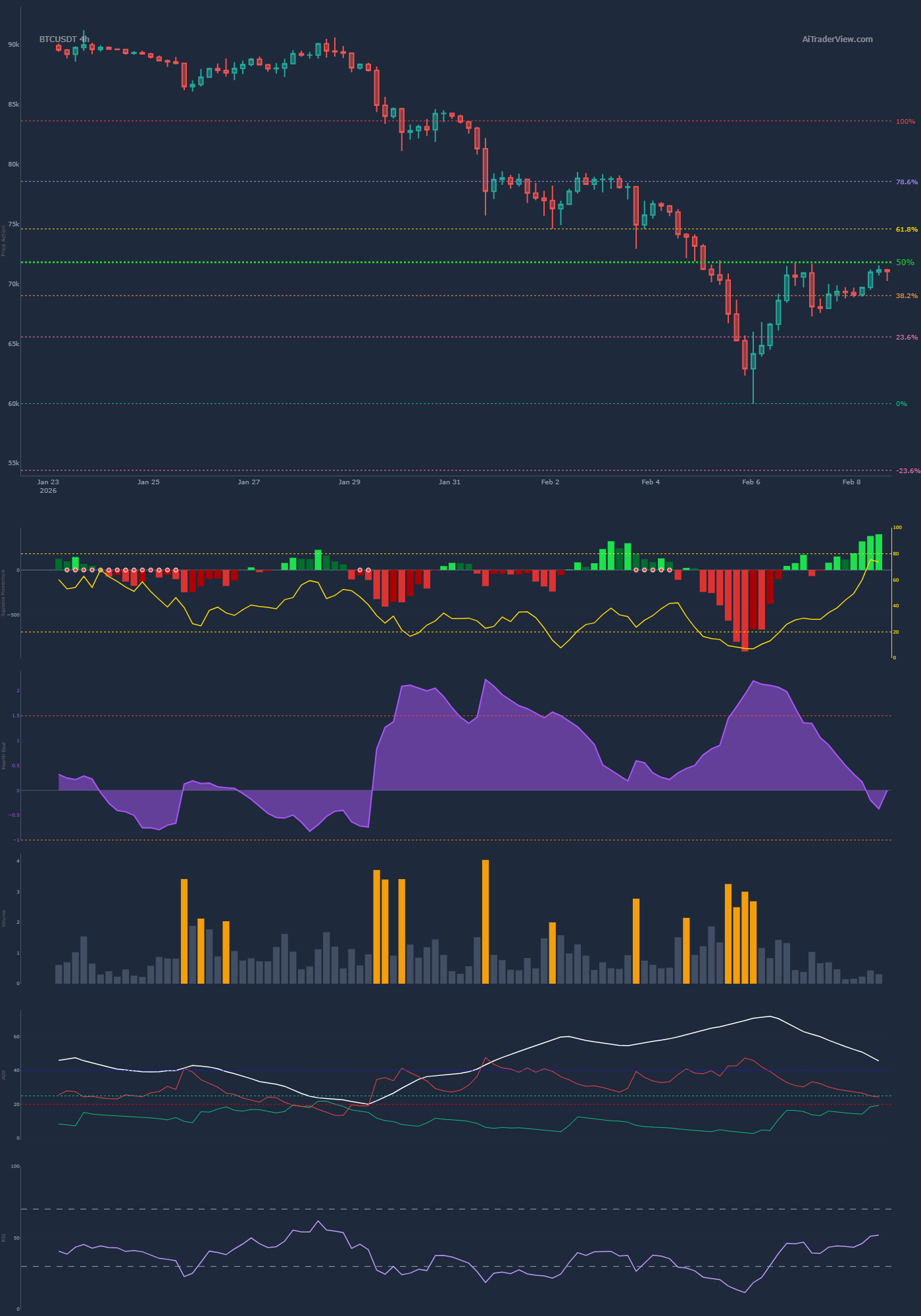Select the RSI panel axis title
Image resolution: width=921 pixels, height=1316 pixels.
pyautogui.click(x=3, y=1238)
